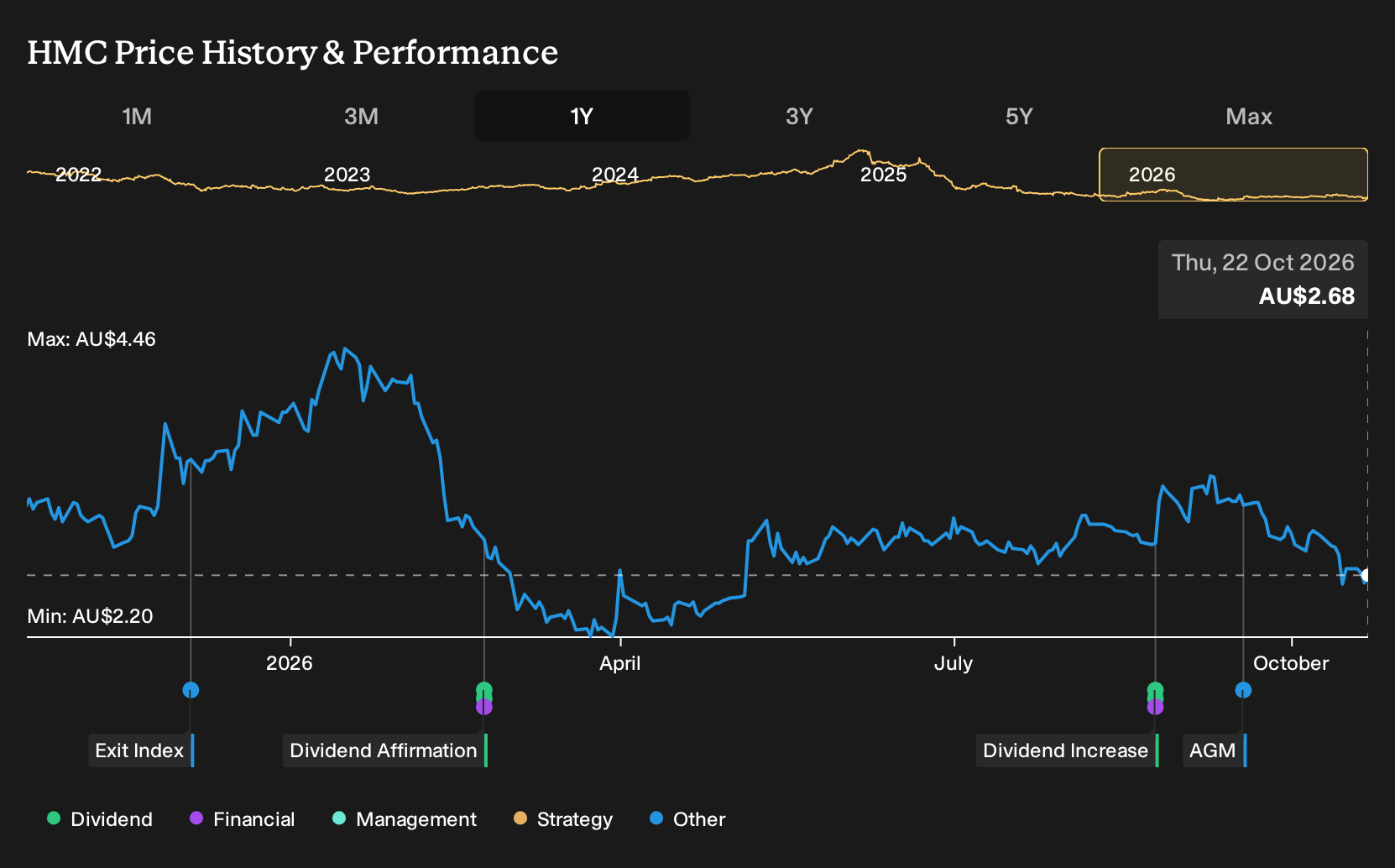Open the AGM event label
Image resolution: width=1395 pixels, height=868 pixels.
1215,750
